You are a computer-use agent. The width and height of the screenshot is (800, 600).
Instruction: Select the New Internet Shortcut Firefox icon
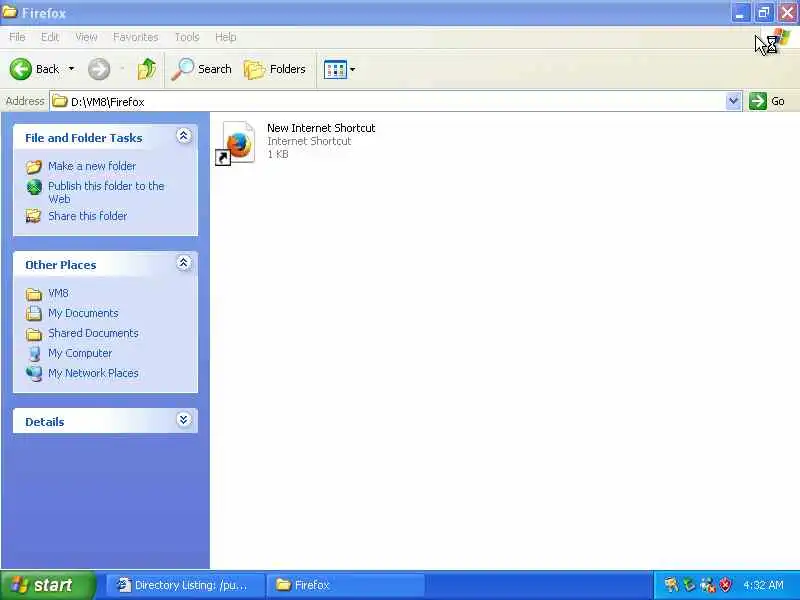235,143
